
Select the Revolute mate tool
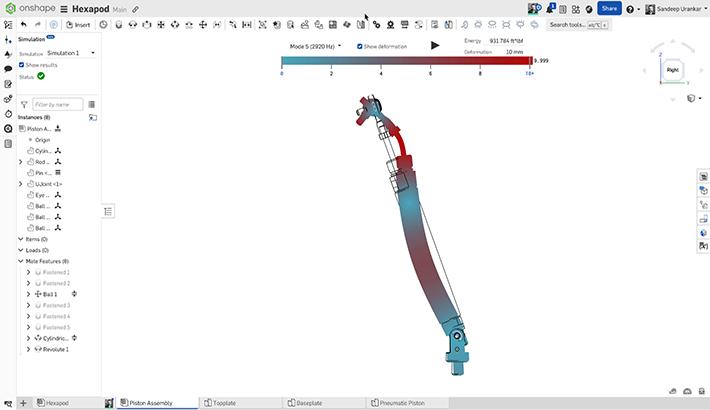point(133,25)
